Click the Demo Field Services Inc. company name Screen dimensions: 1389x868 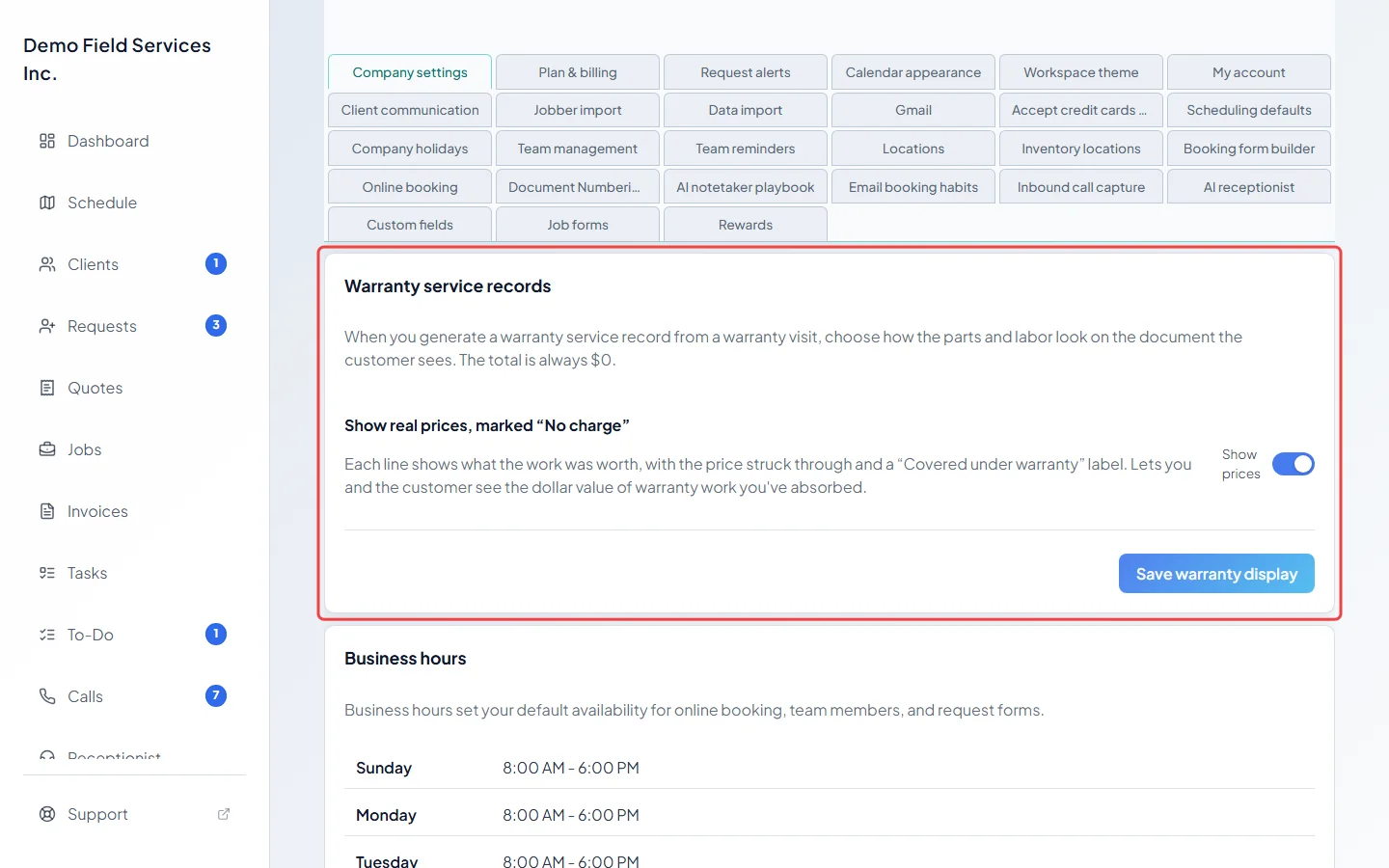(x=117, y=59)
